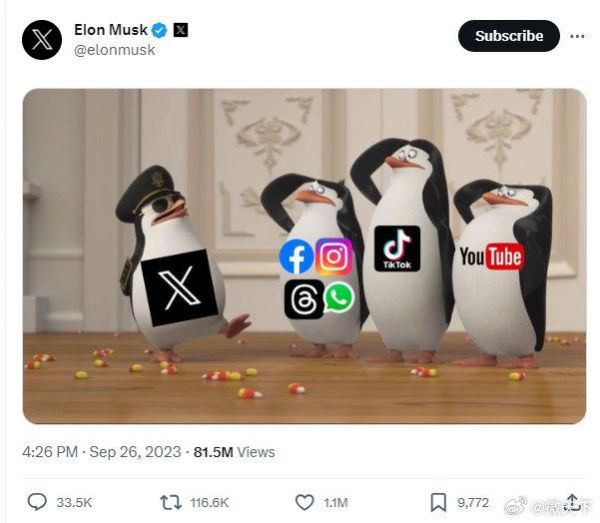
Task: Click the X logo on the captain penguin
Action: pos(179,287)
